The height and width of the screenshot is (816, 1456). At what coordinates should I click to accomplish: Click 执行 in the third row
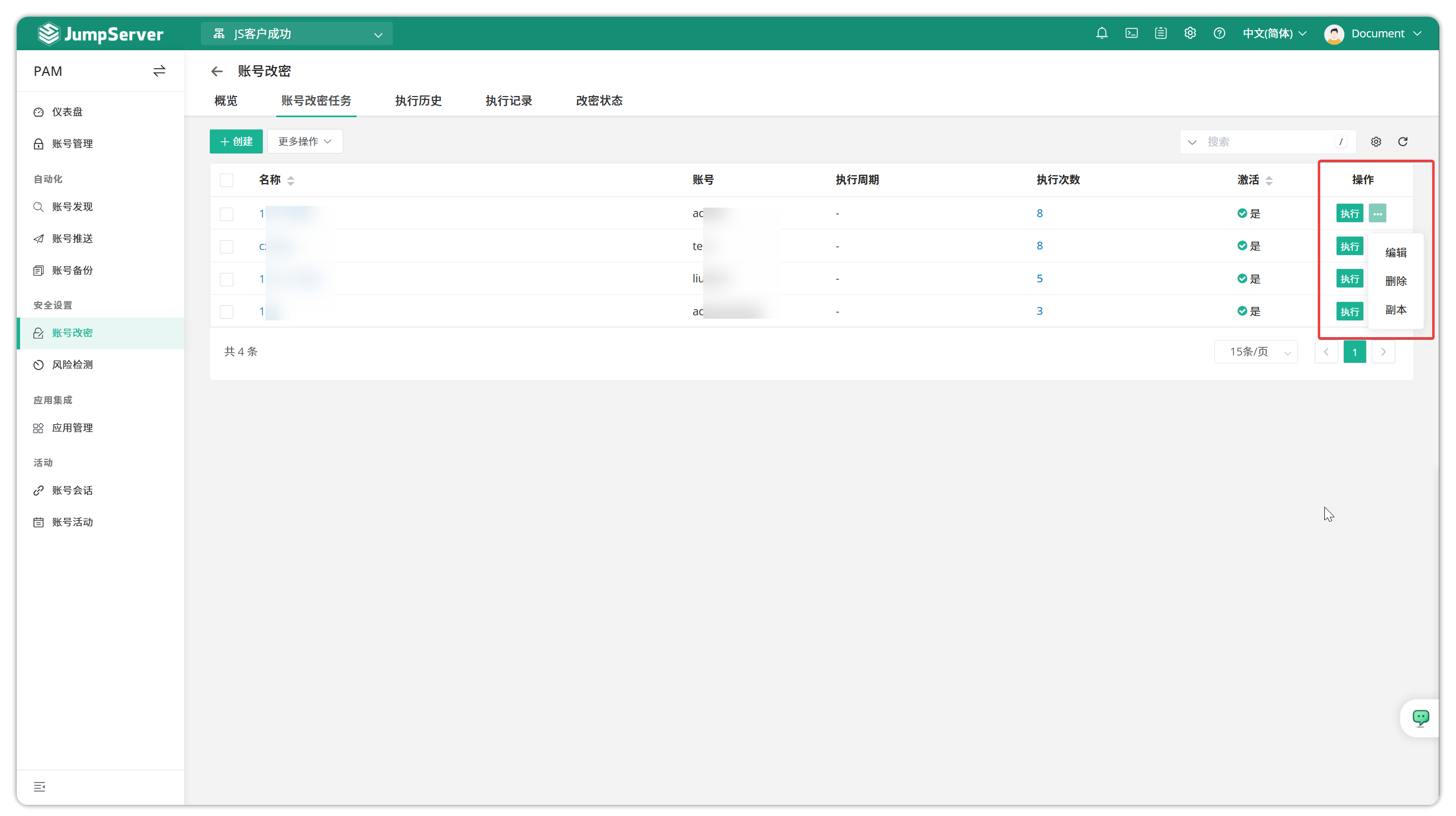[x=1349, y=279]
